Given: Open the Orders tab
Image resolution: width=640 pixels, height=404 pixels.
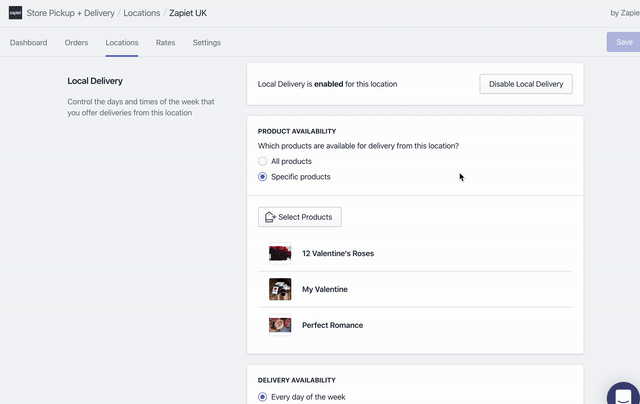Looking at the screenshot, I should coord(76,43).
